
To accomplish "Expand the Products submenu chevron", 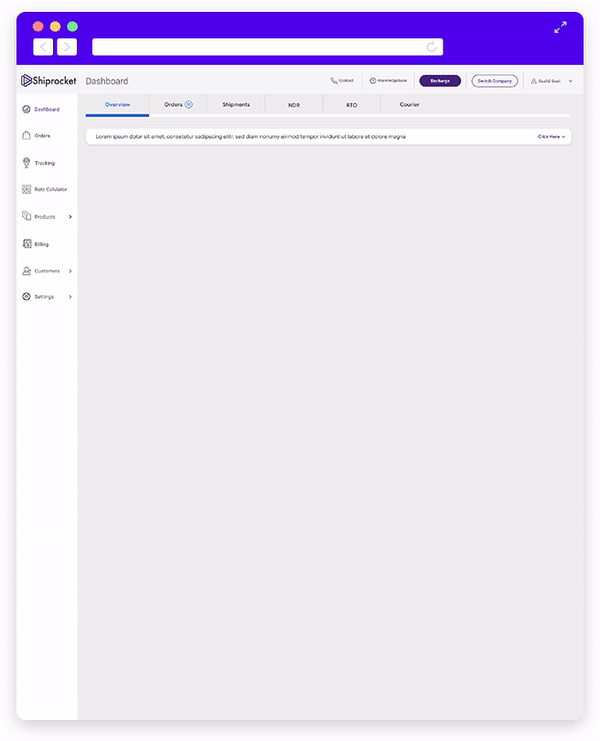I will coord(70,217).
